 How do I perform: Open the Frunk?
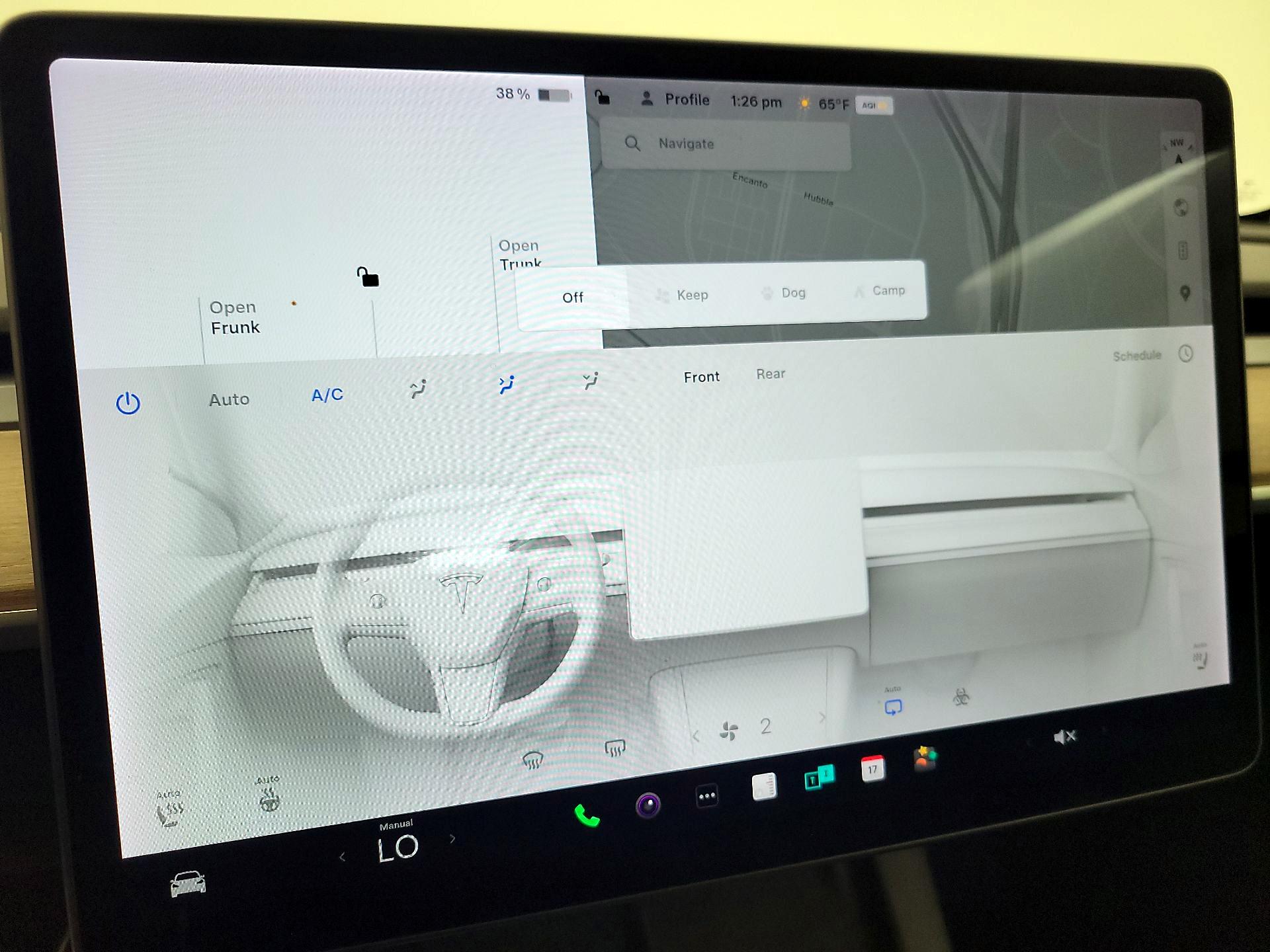click(234, 317)
